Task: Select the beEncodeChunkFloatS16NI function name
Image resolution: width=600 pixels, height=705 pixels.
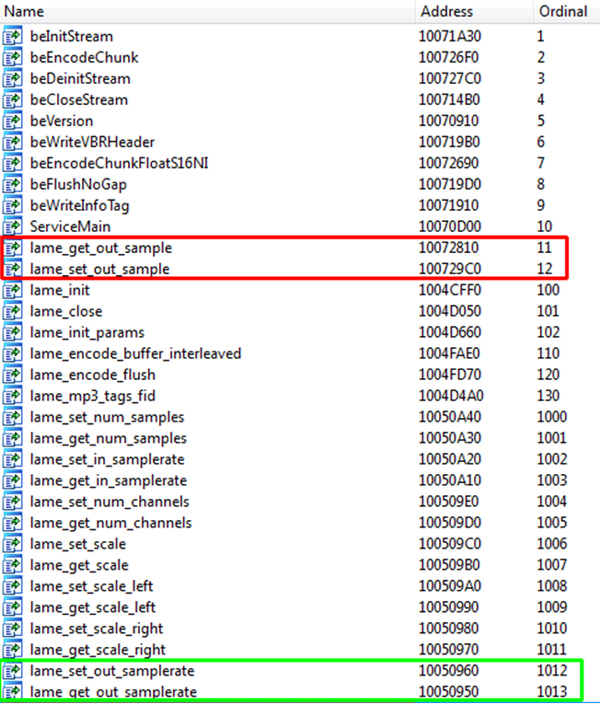Action: (119, 163)
